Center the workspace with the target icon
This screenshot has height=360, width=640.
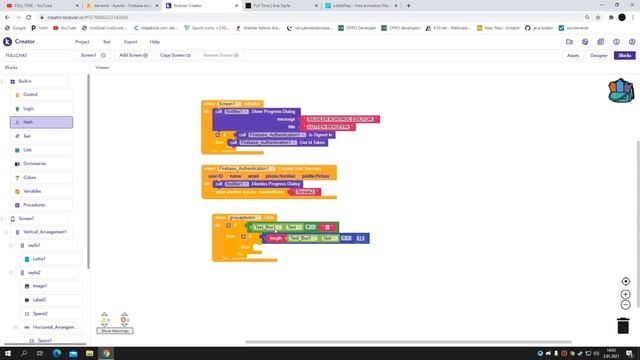click(x=625, y=281)
